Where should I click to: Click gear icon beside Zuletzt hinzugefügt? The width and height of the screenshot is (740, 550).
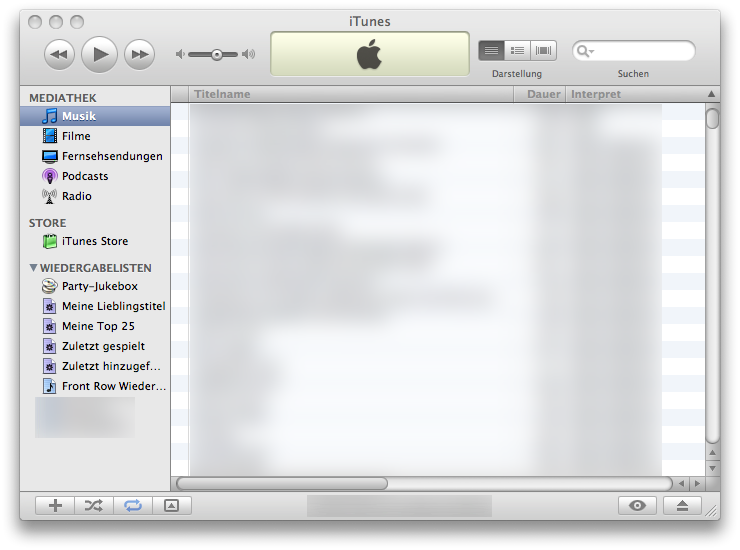pyautogui.click(x=50, y=366)
